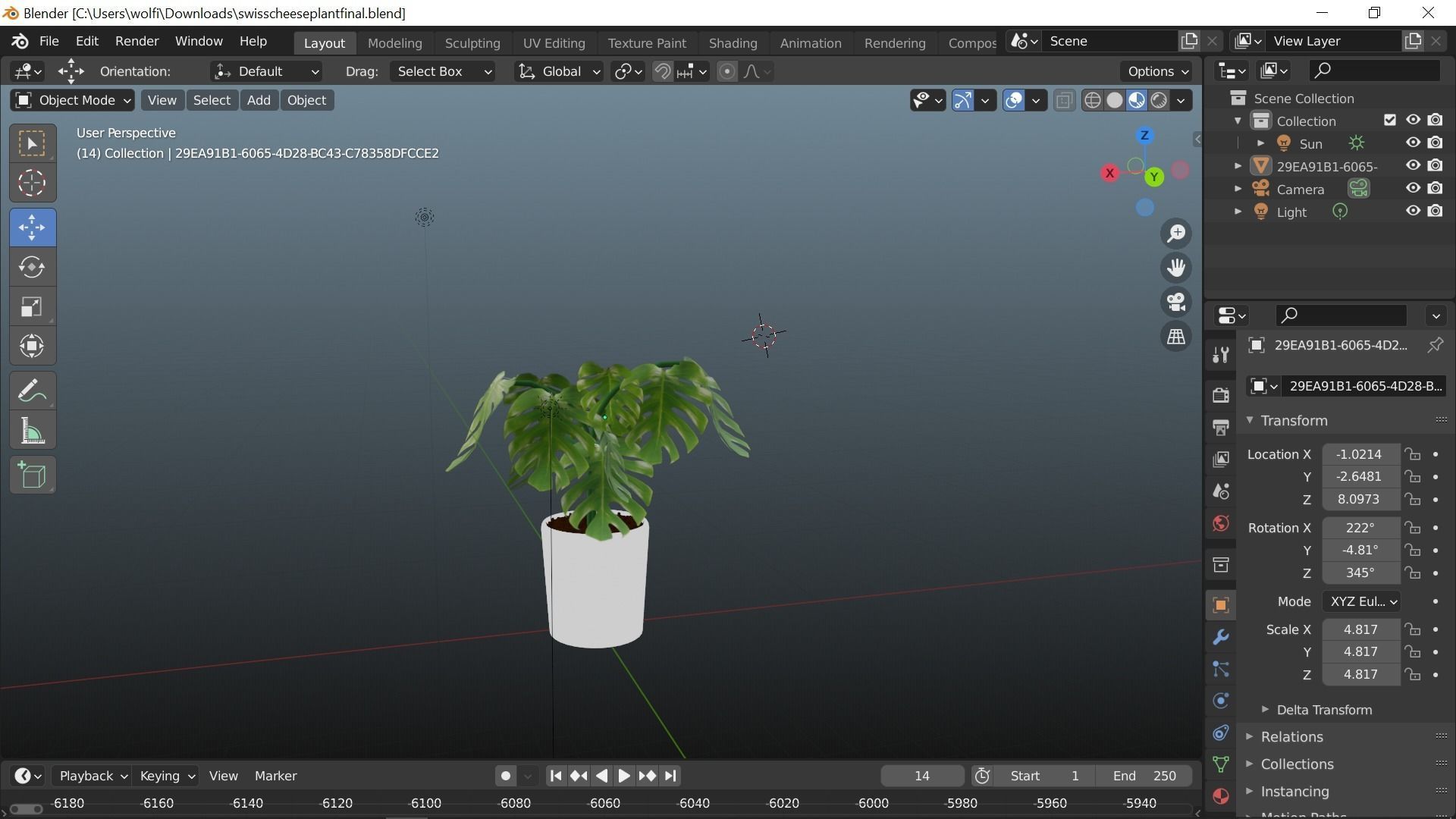Open the Playback popover
1456x819 pixels.
coord(93,776)
